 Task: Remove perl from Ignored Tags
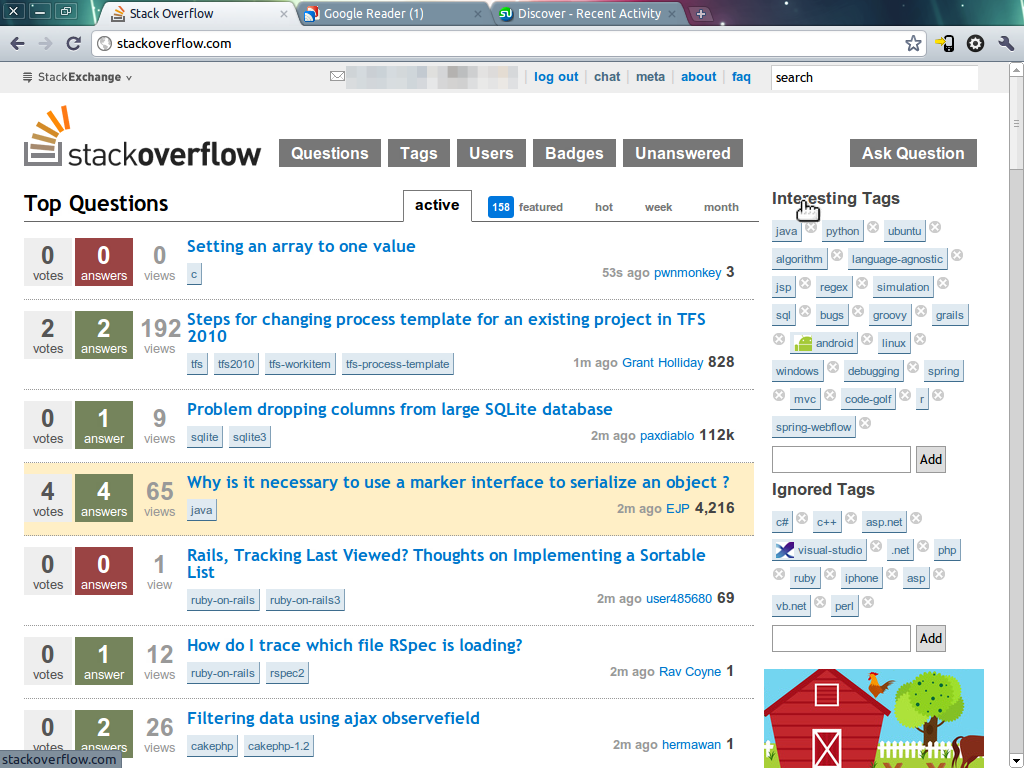pyautogui.click(x=868, y=602)
